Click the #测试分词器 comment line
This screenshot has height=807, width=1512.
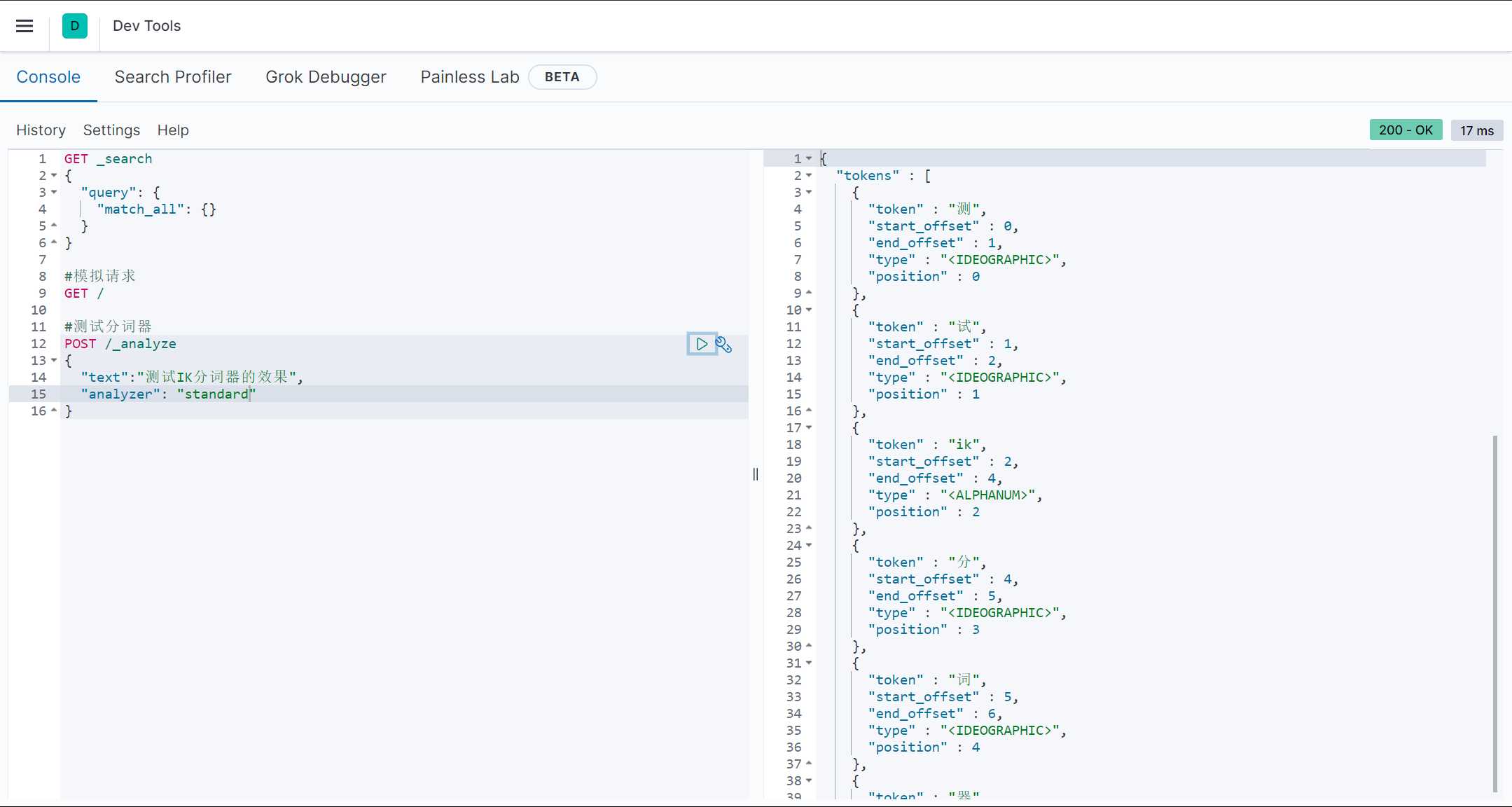[109, 327]
